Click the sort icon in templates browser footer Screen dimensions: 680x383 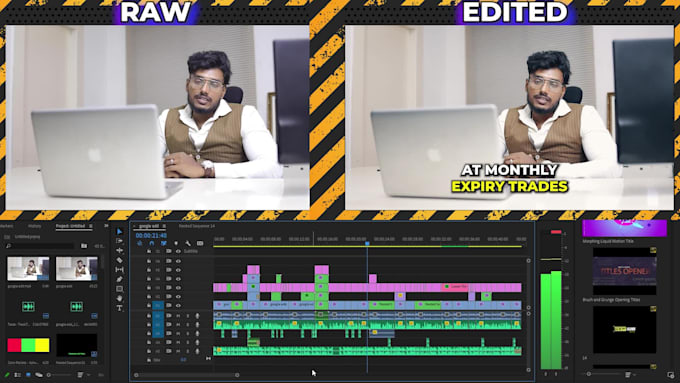pyautogui.click(x=628, y=374)
